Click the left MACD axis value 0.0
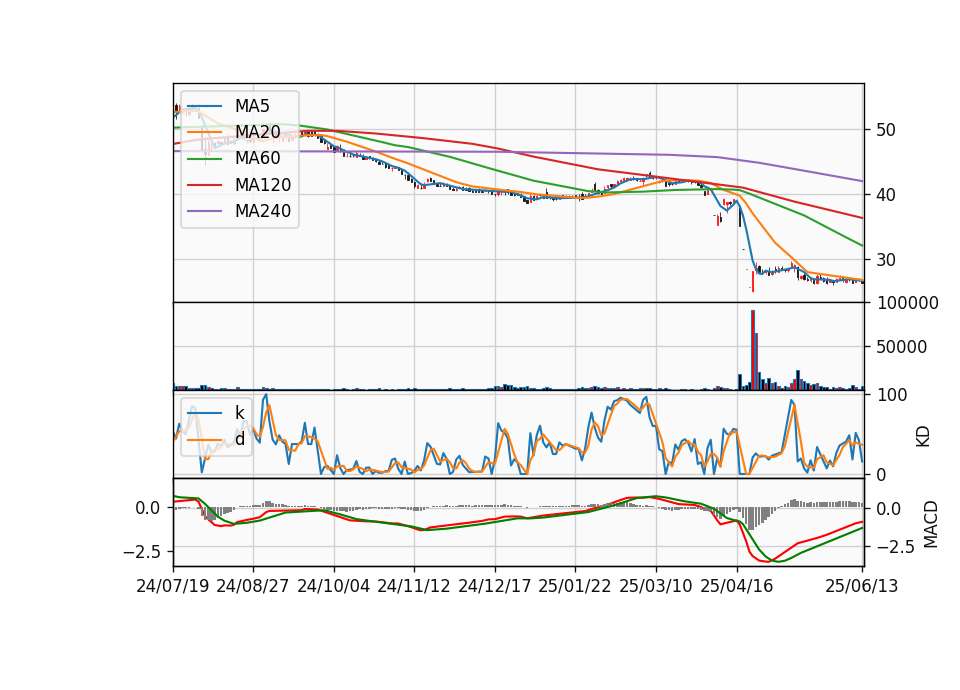Screen dimensions: 960x690 pyautogui.click(x=148, y=508)
